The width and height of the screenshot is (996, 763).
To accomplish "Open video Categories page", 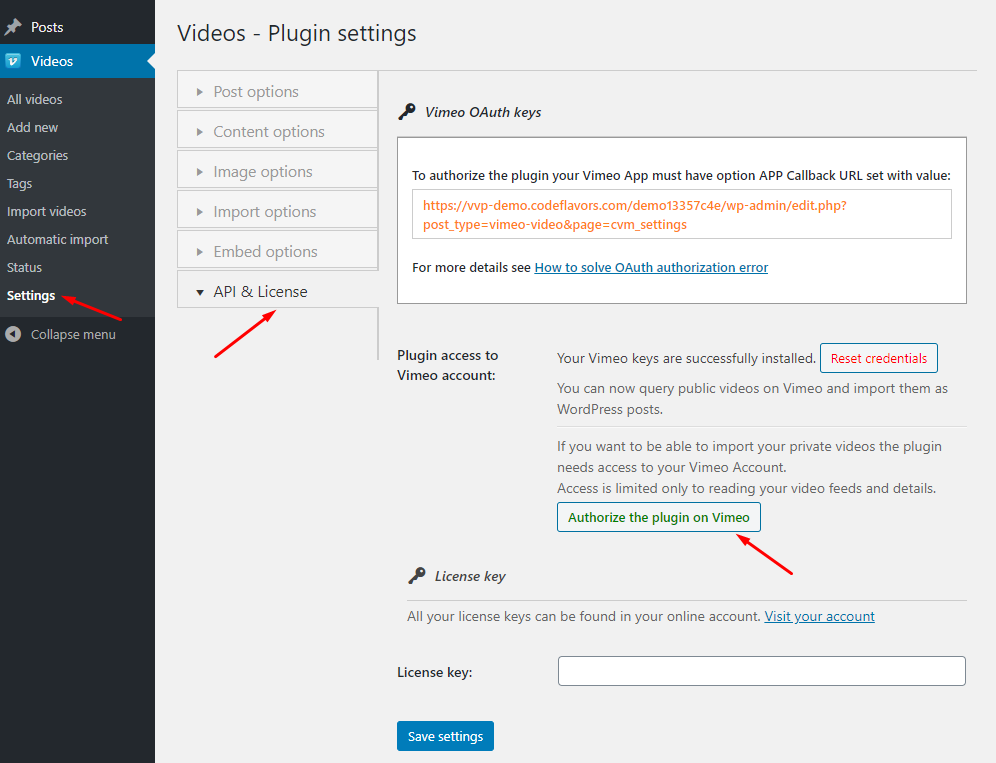I will coord(37,155).
